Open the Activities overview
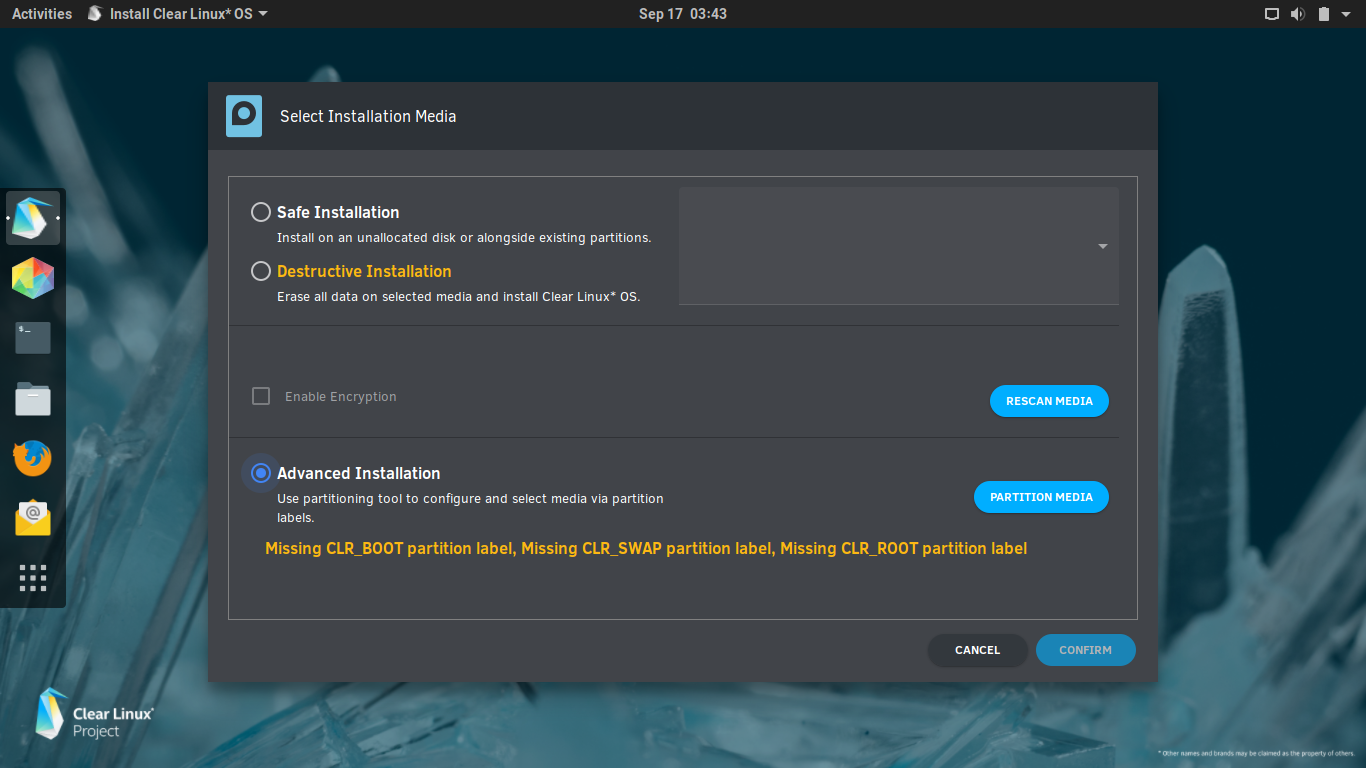 pyautogui.click(x=41, y=13)
